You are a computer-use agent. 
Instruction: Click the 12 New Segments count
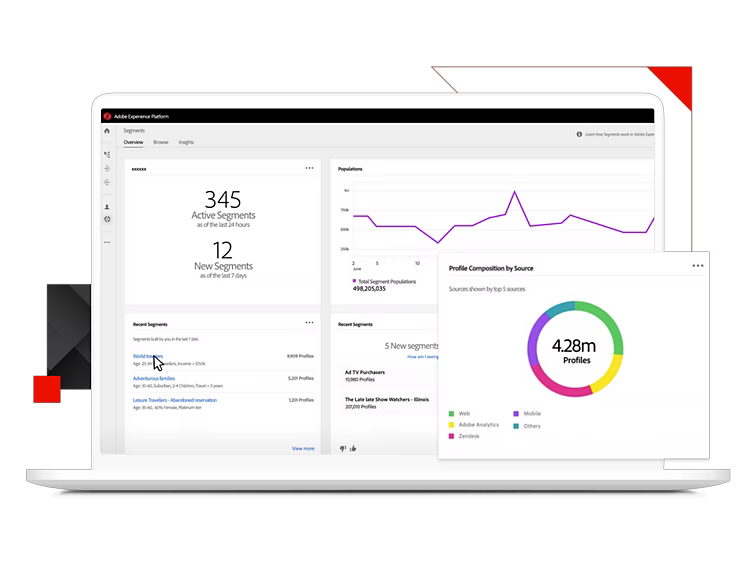click(x=223, y=251)
